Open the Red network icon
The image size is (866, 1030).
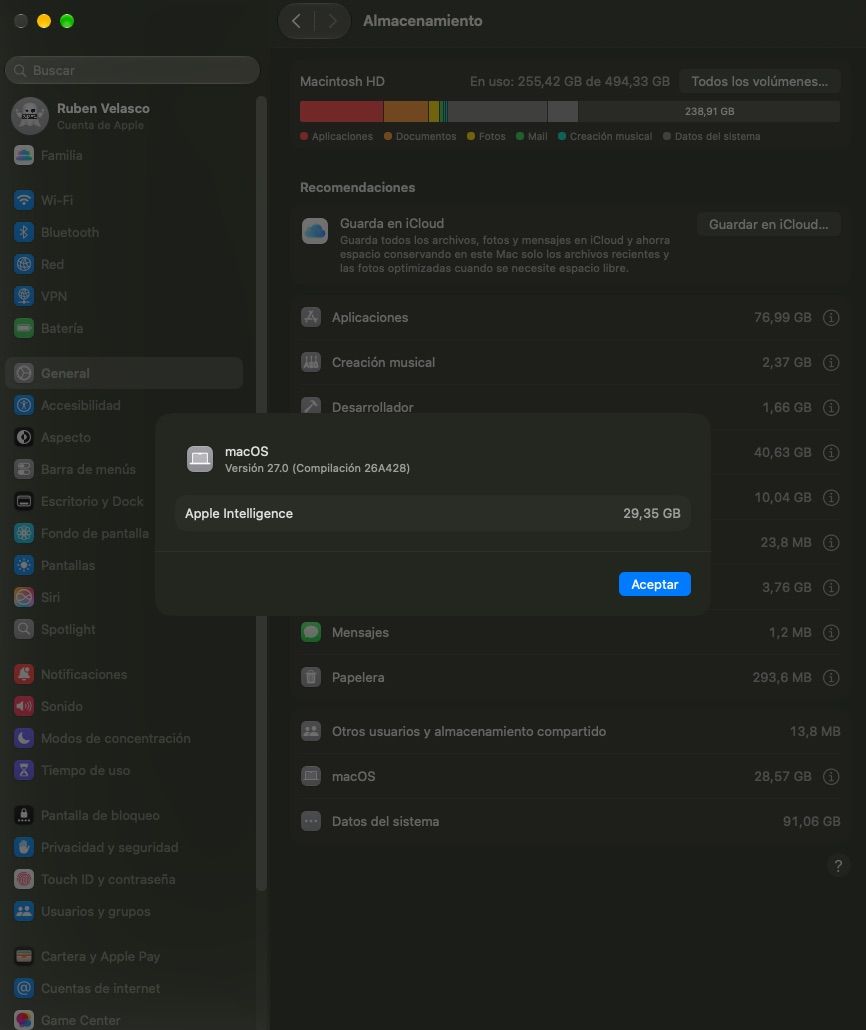click(24, 264)
